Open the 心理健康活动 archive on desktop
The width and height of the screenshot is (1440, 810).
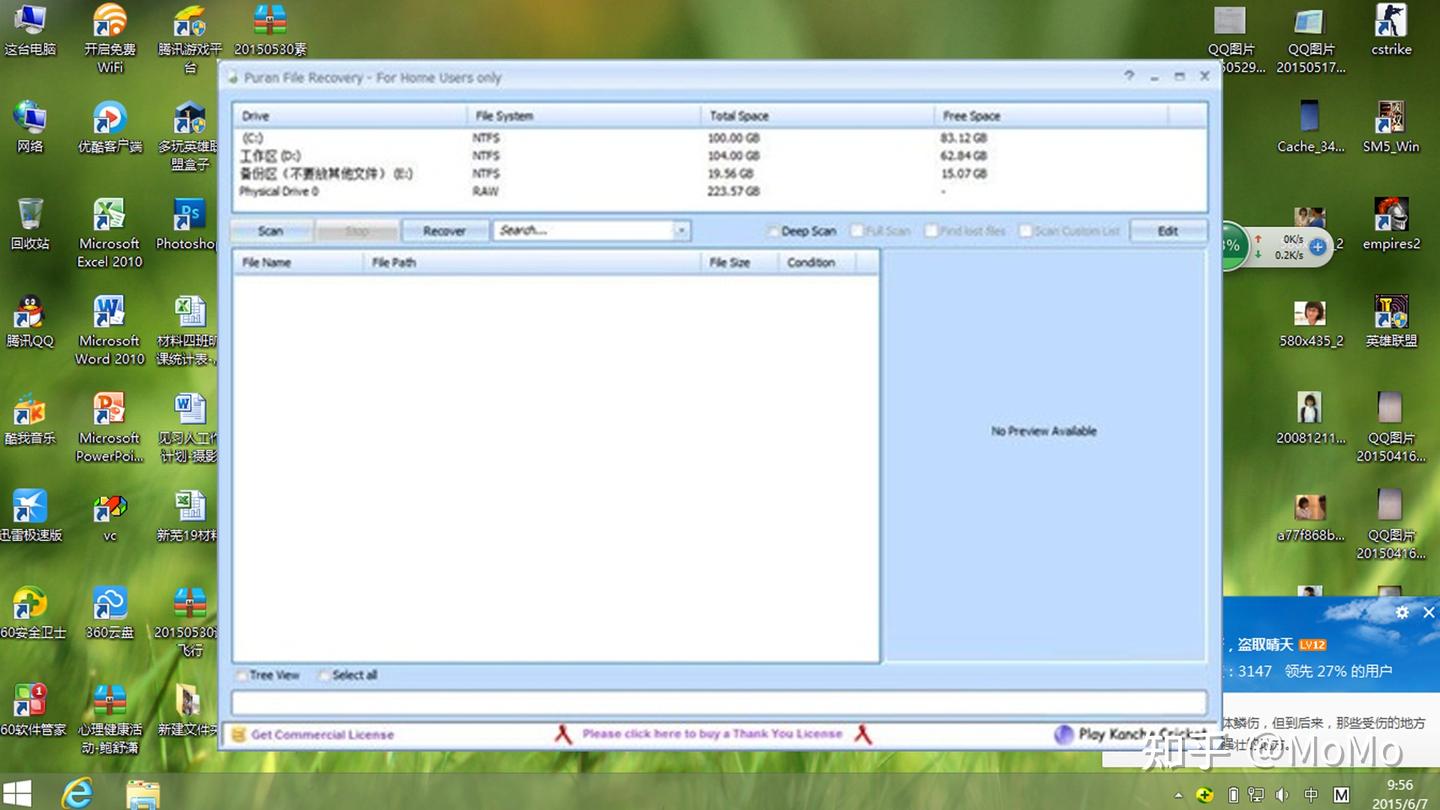[x=110, y=718]
